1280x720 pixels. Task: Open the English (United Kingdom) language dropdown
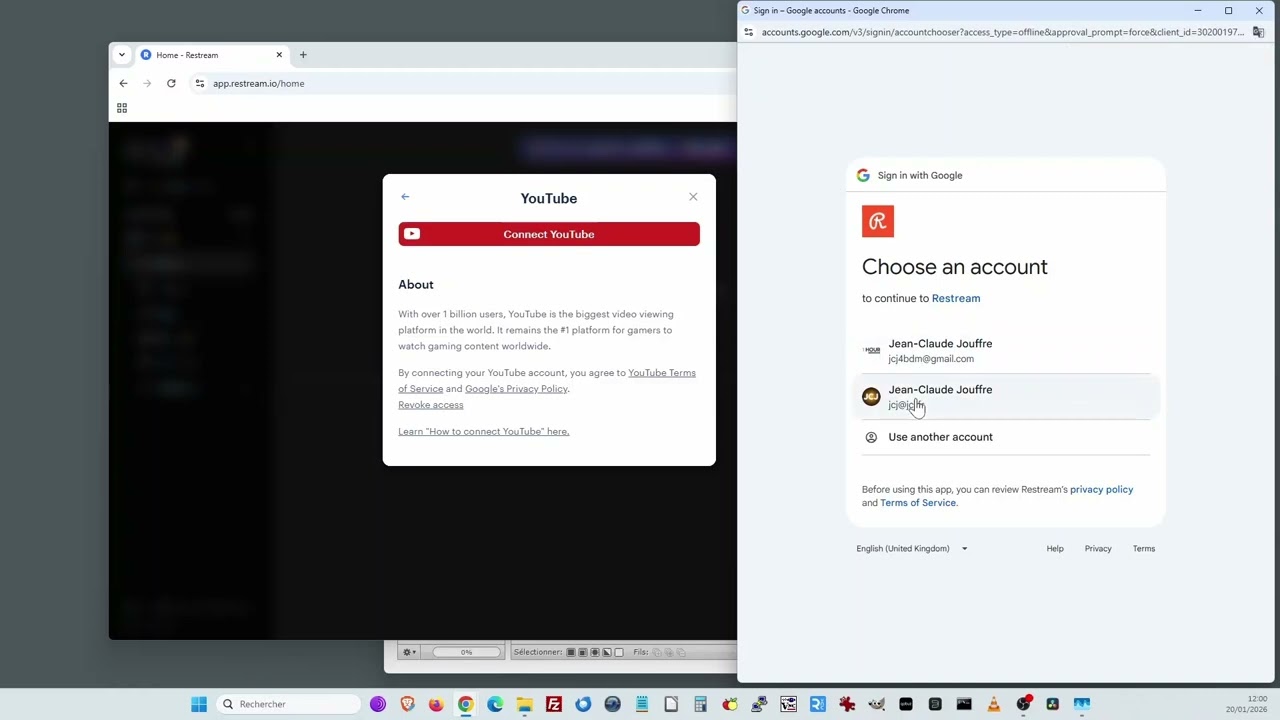[x=911, y=549]
